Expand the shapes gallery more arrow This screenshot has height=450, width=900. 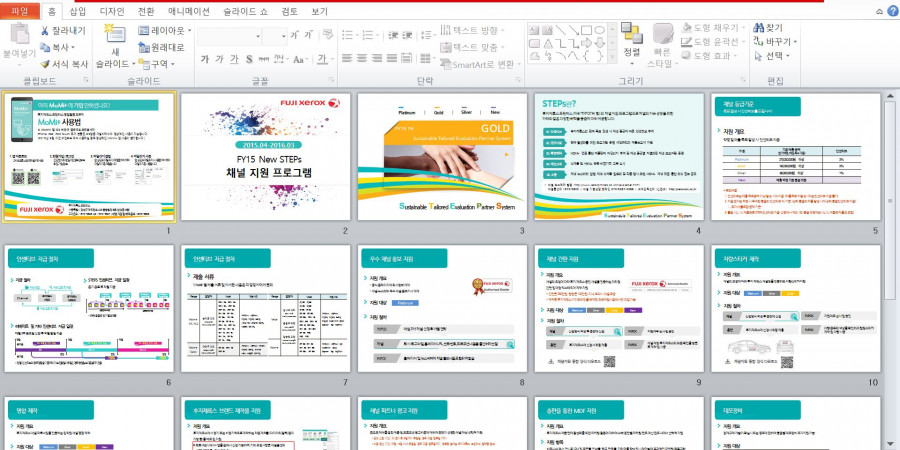click(613, 57)
